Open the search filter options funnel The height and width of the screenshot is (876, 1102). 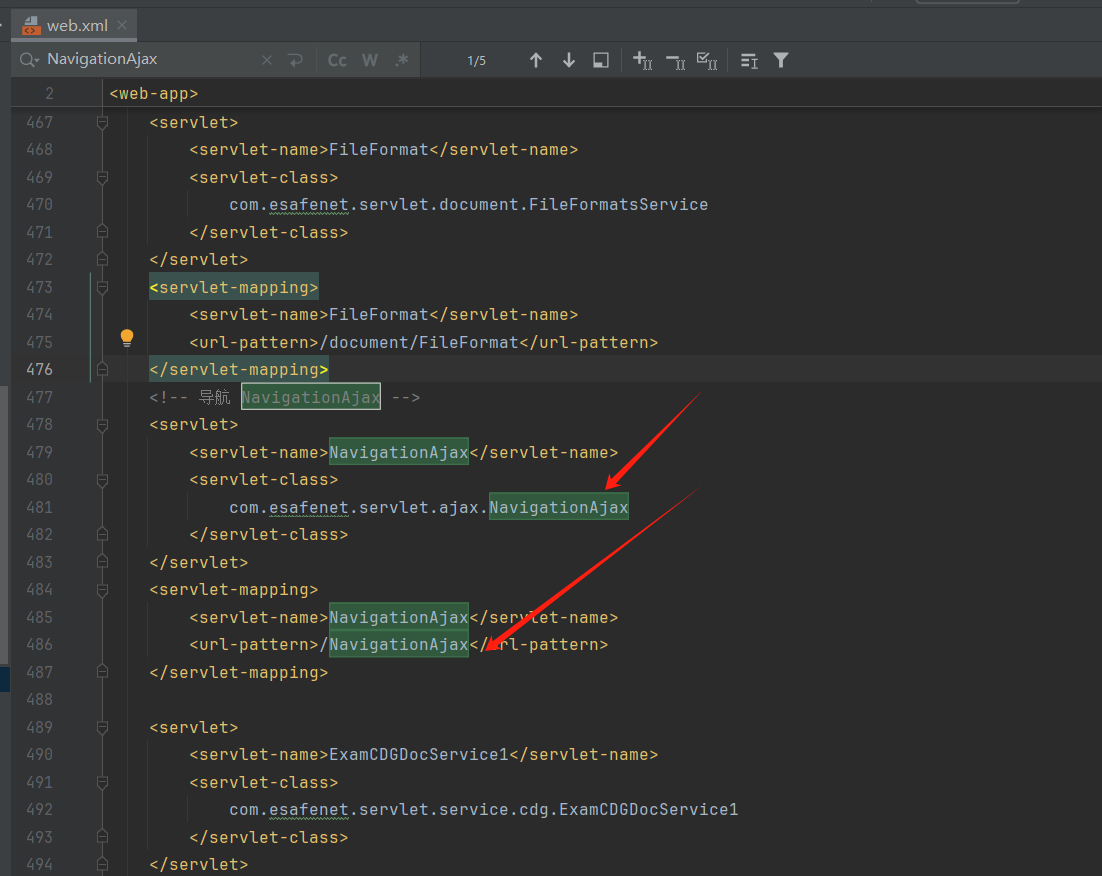click(x=781, y=60)
